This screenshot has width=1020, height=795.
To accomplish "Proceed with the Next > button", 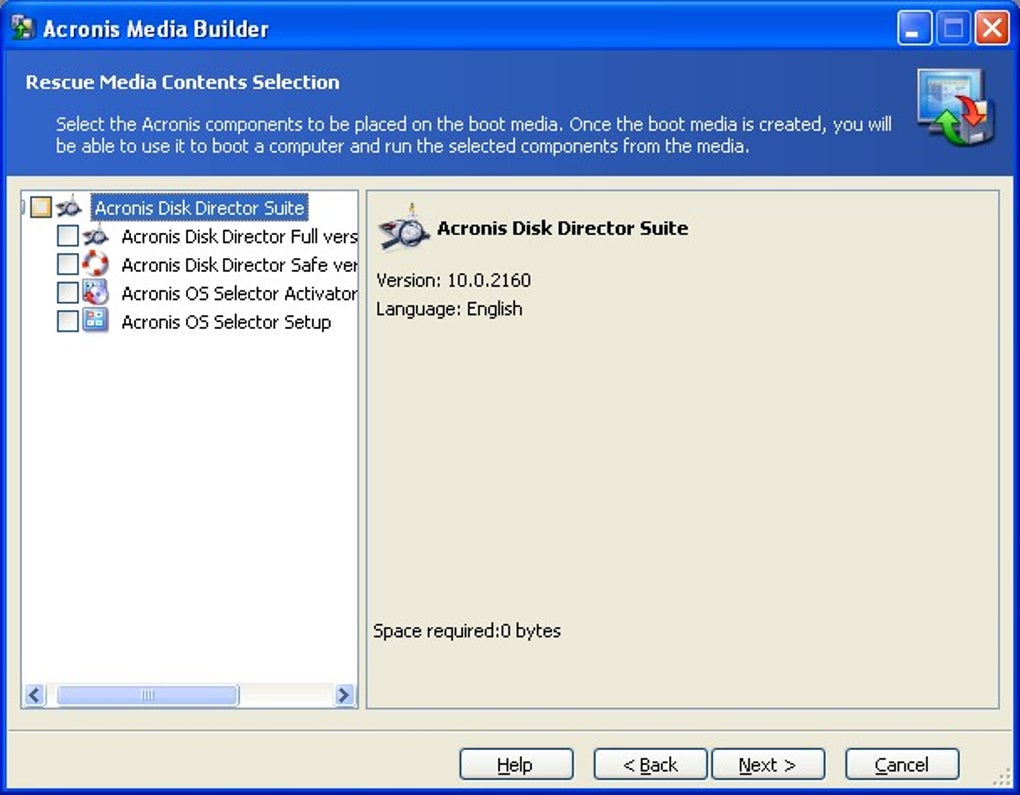I will pos(768,764).
